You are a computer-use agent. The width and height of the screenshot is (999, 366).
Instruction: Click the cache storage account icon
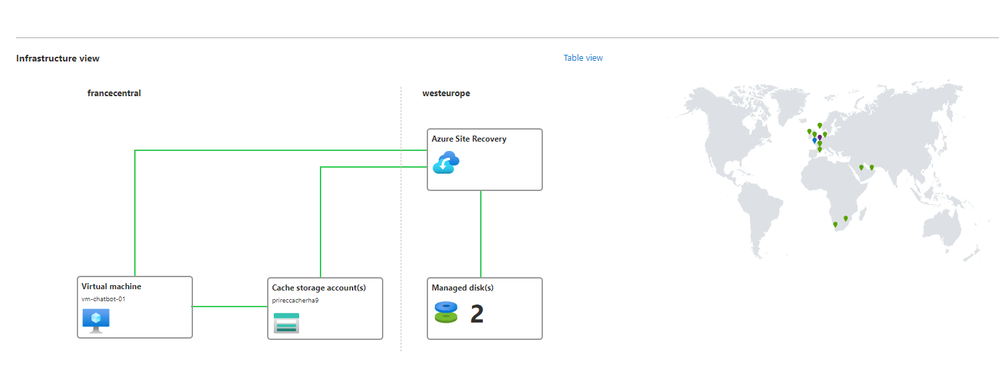point(286,323)
